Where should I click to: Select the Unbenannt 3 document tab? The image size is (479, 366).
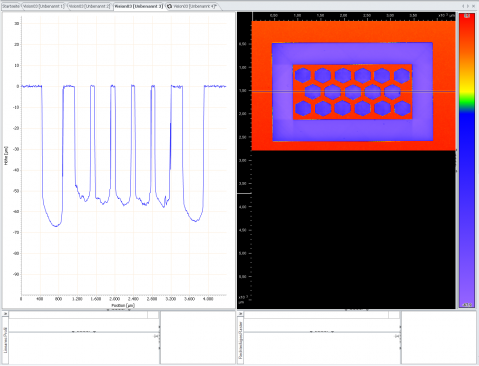(x=138, y=6)
